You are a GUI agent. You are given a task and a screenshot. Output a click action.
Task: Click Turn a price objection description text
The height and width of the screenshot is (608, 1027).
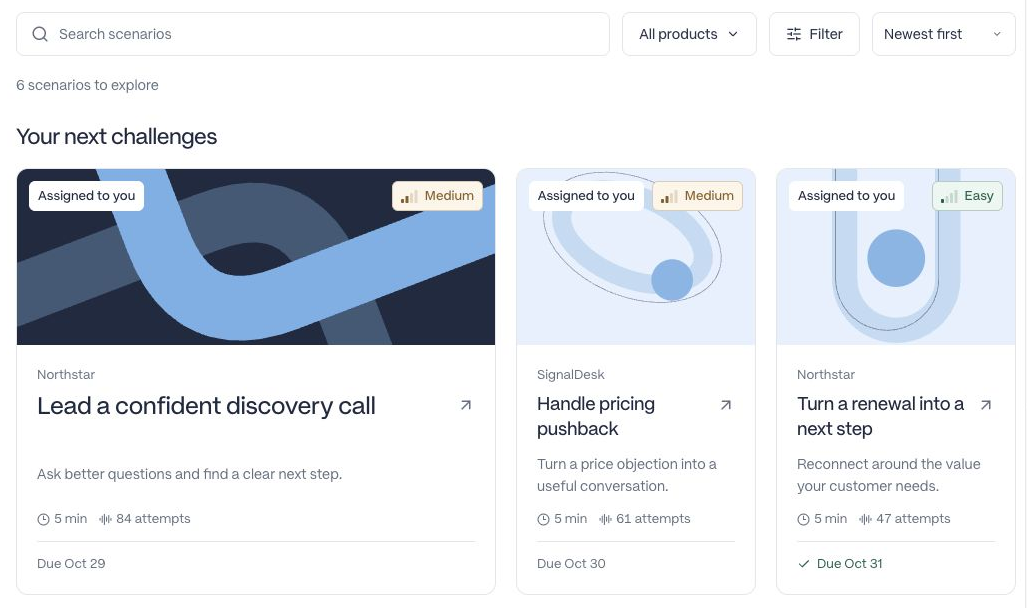[627, 475]
